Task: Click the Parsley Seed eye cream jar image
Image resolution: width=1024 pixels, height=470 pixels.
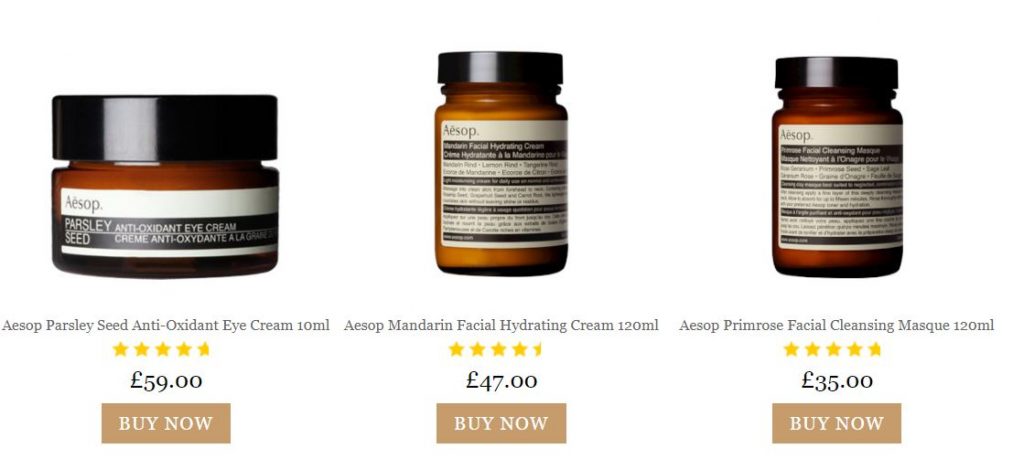Action: (x=165, y=186)
